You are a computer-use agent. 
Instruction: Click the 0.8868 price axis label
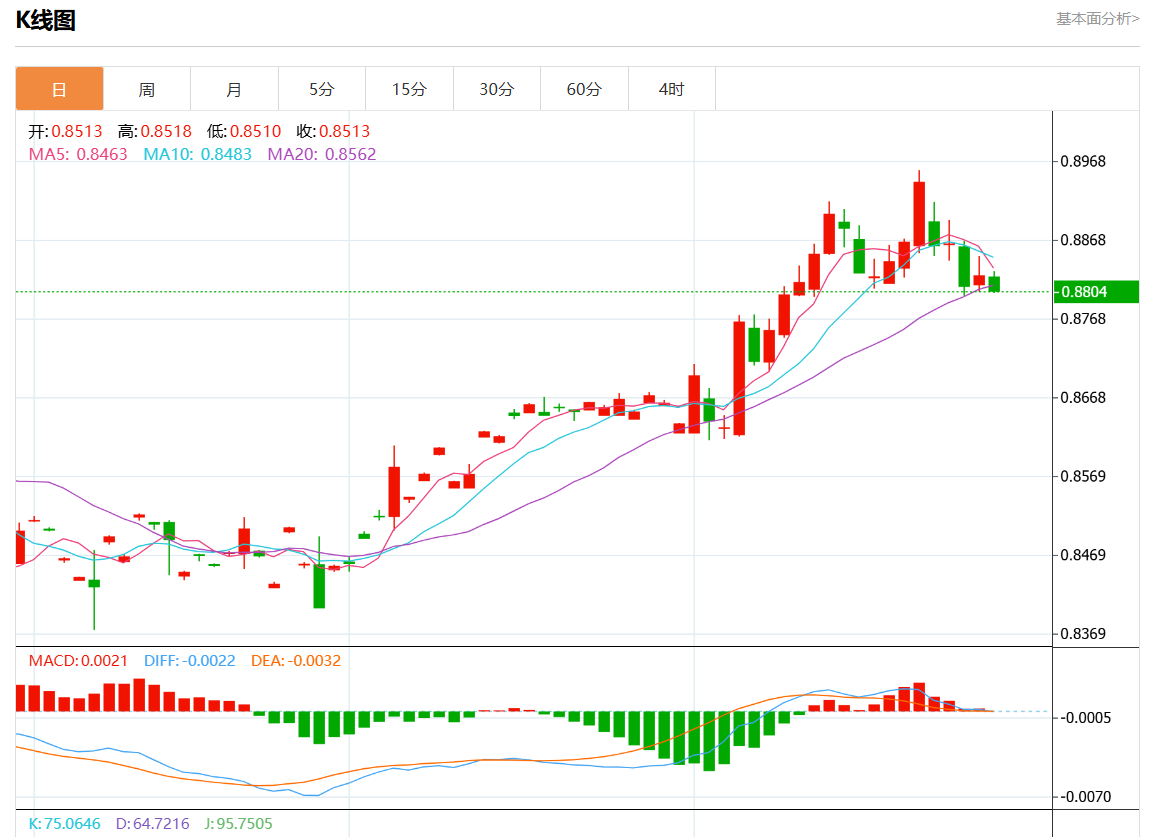point(1083,241)
